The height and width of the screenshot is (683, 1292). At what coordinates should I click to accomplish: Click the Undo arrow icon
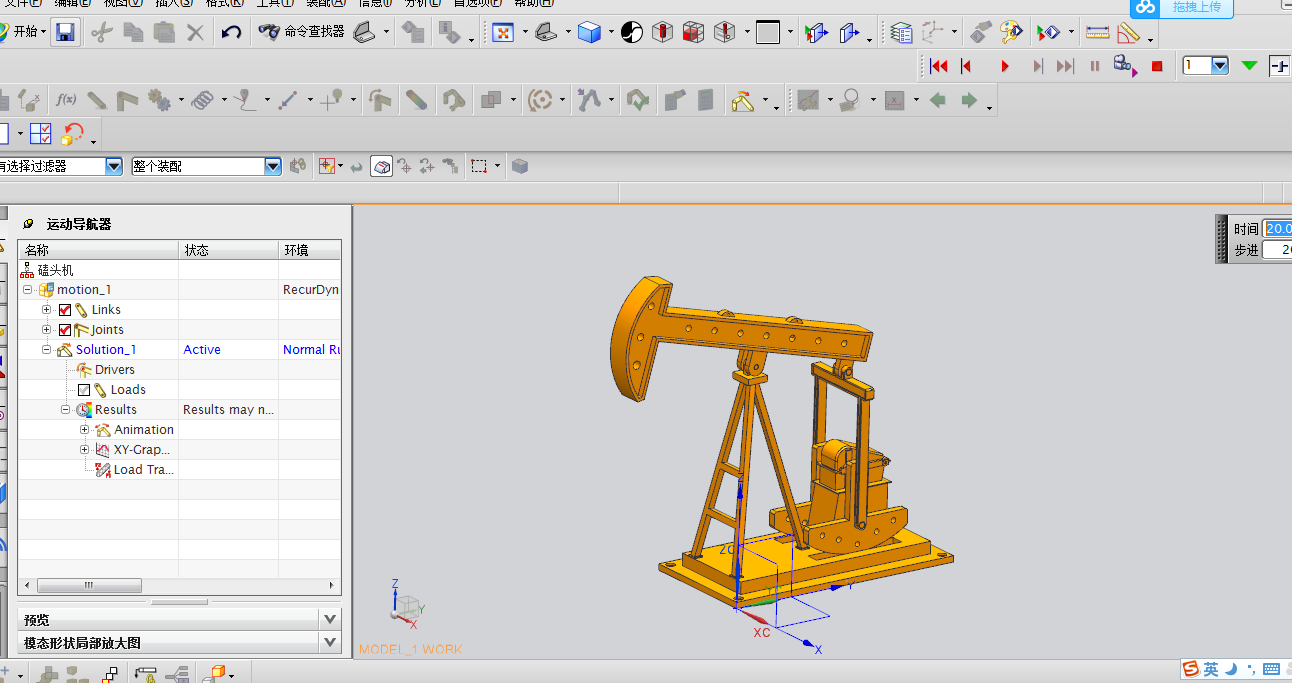(x=231, y=32)
